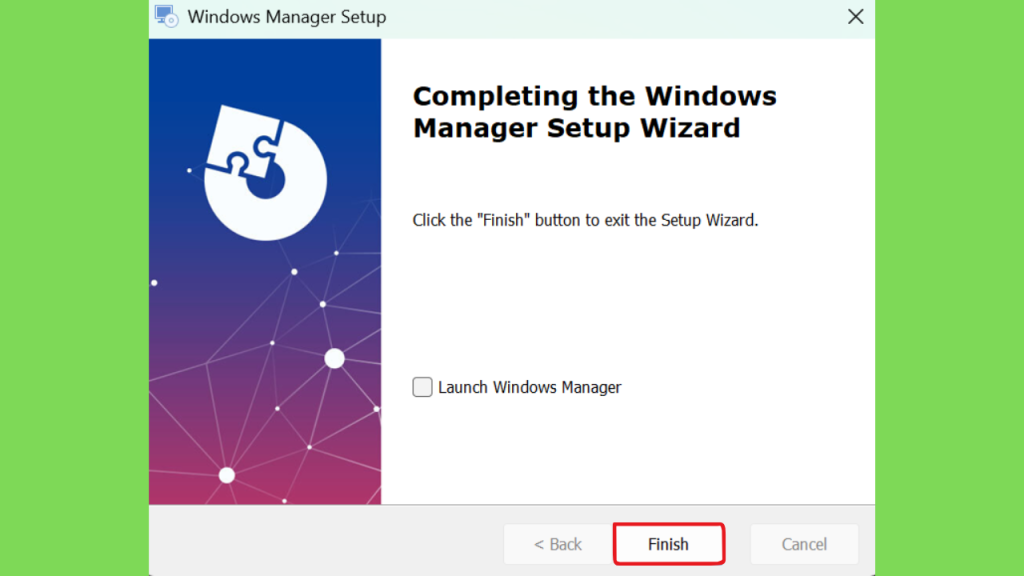Click the white dot near the banner bottom
This screenshot has width=1024, height=576.
coord(227,475)
